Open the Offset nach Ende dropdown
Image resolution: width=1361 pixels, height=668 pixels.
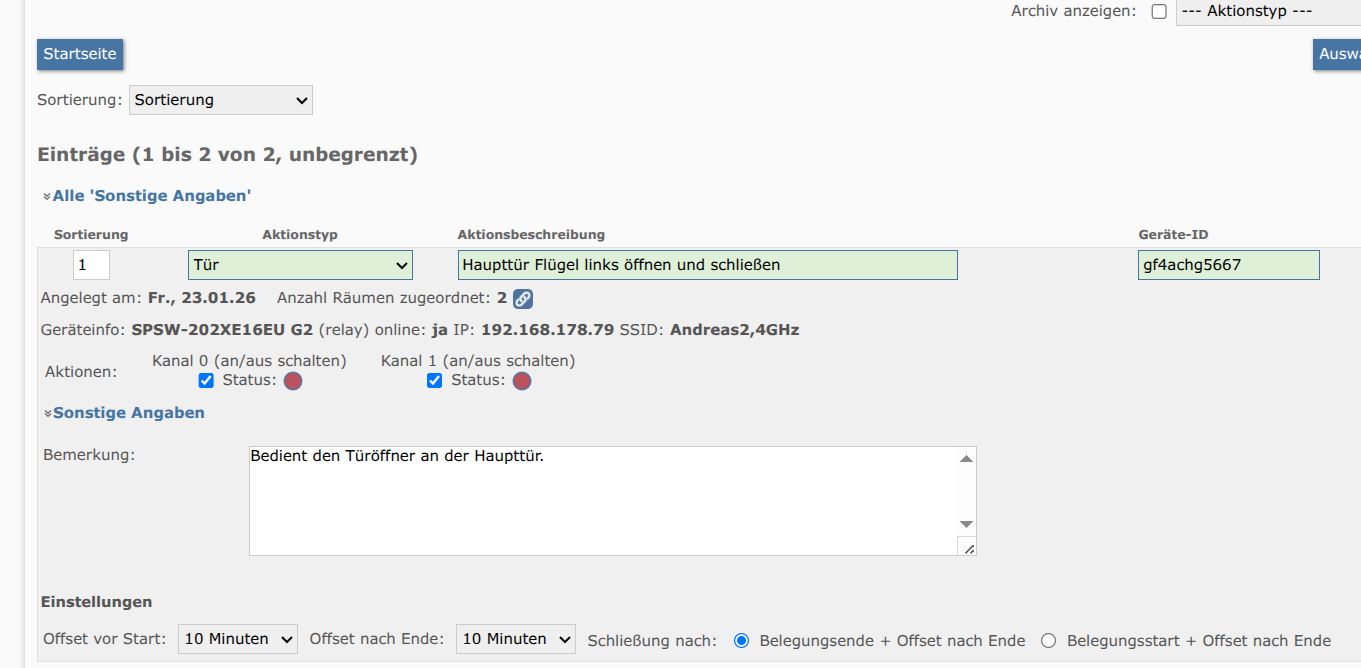click(516, 639)
